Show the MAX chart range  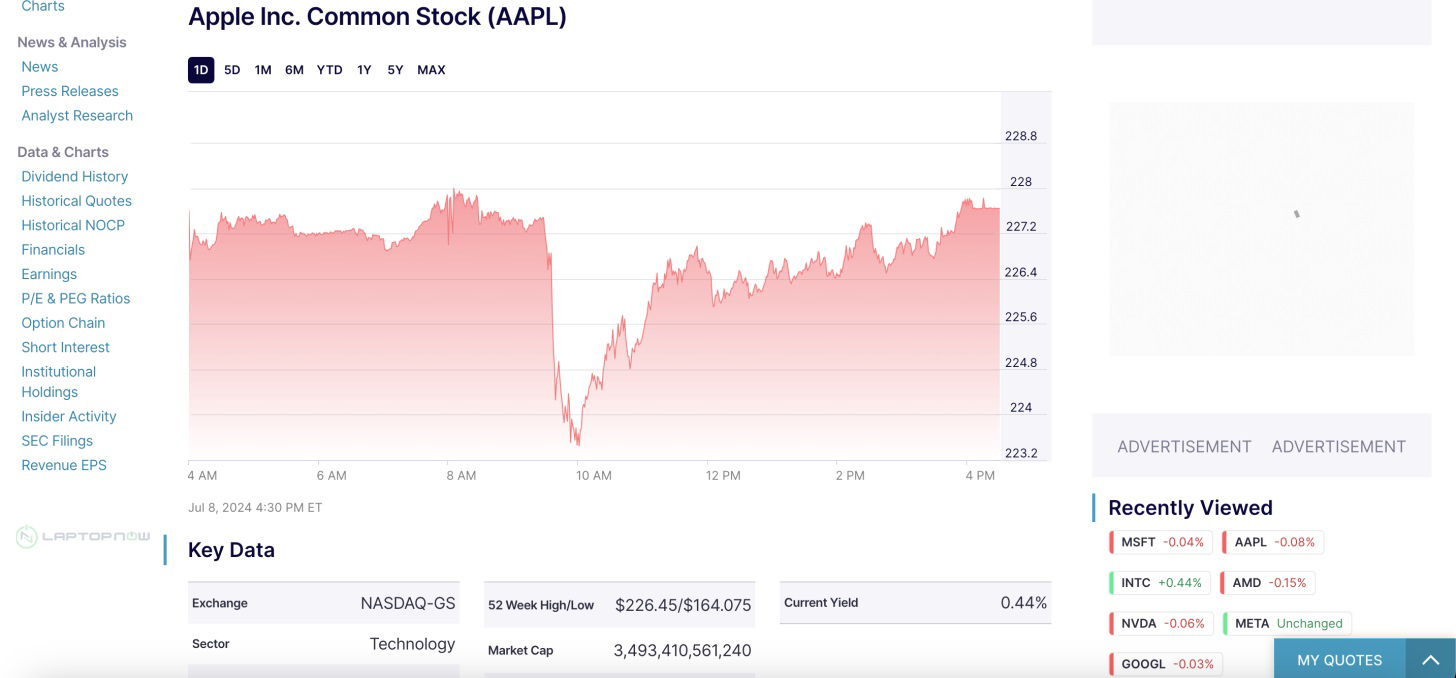(x=431, y=70)
